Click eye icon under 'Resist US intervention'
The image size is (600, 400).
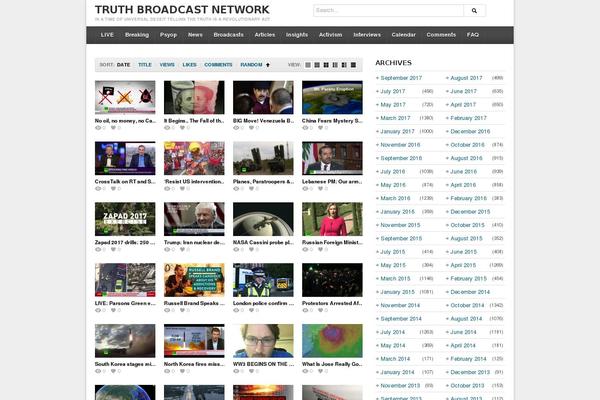tap(167, 189)
